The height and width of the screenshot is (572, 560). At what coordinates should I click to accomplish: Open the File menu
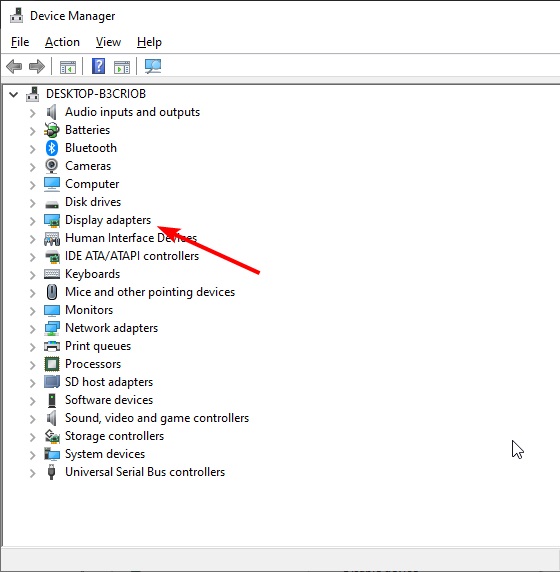20,42
